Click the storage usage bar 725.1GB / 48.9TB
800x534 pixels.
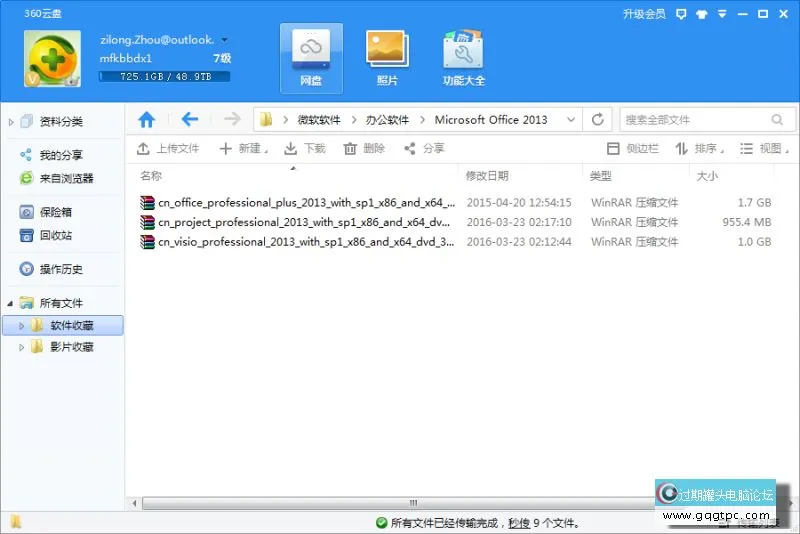[x=164, y=77]
